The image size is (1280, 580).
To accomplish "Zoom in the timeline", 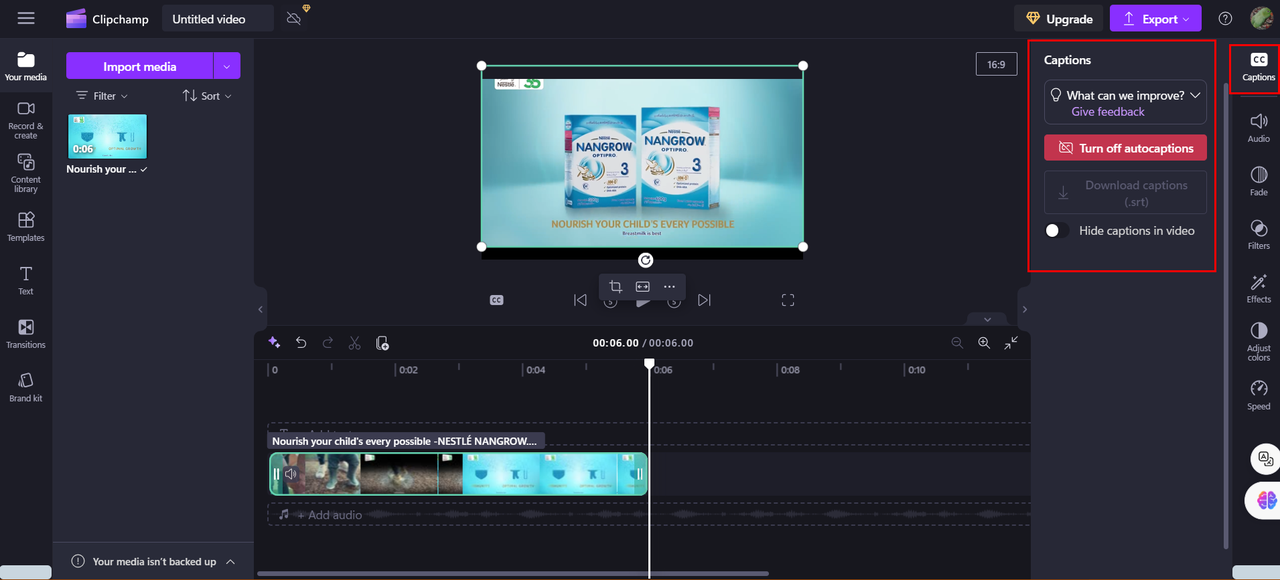I will [984, 343].
